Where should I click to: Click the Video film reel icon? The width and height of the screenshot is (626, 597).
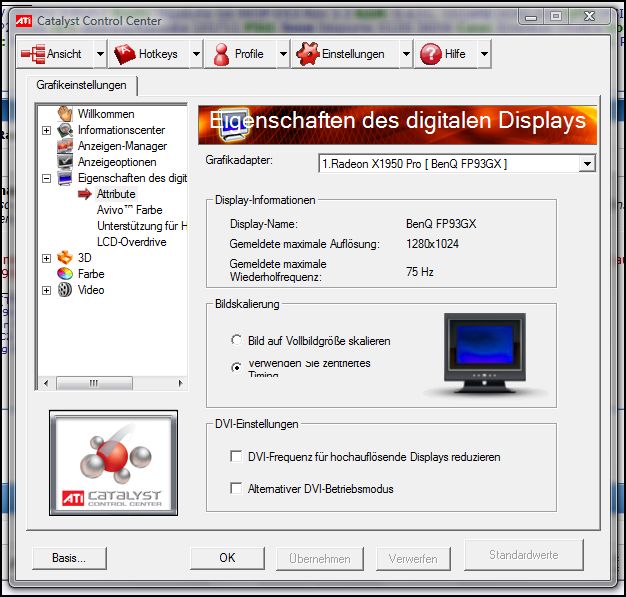coord(65,290)
